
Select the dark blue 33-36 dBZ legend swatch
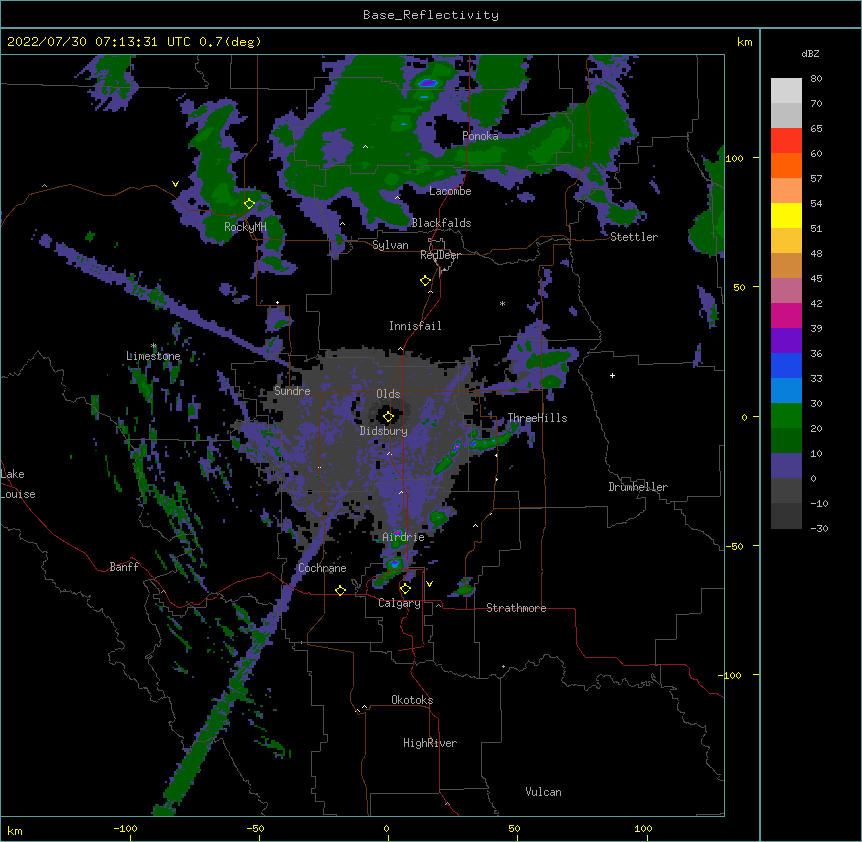tap(786, 365)
